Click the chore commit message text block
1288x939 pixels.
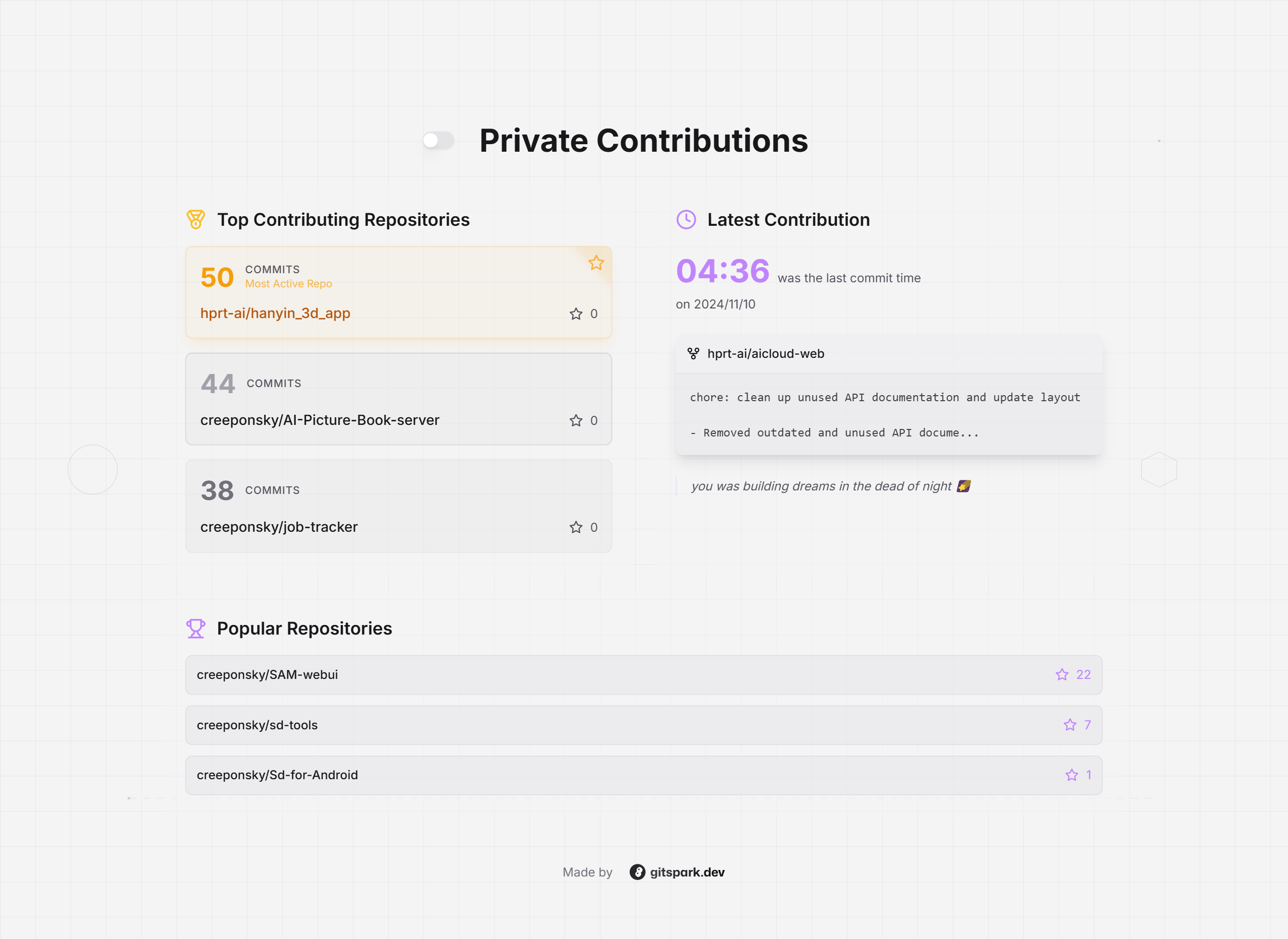884,414
